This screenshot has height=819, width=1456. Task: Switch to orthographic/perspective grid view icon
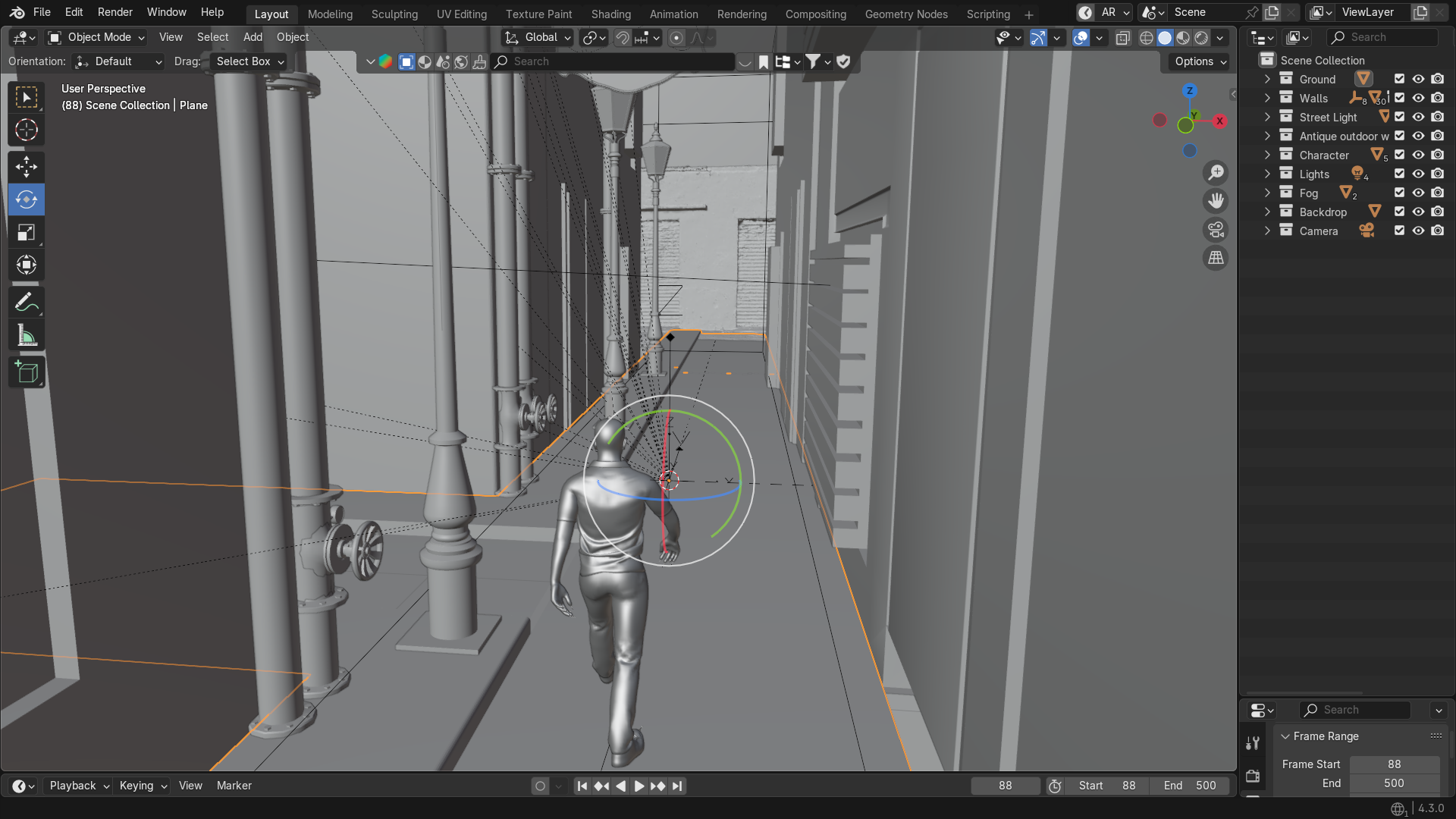(x=1216, y=259)
